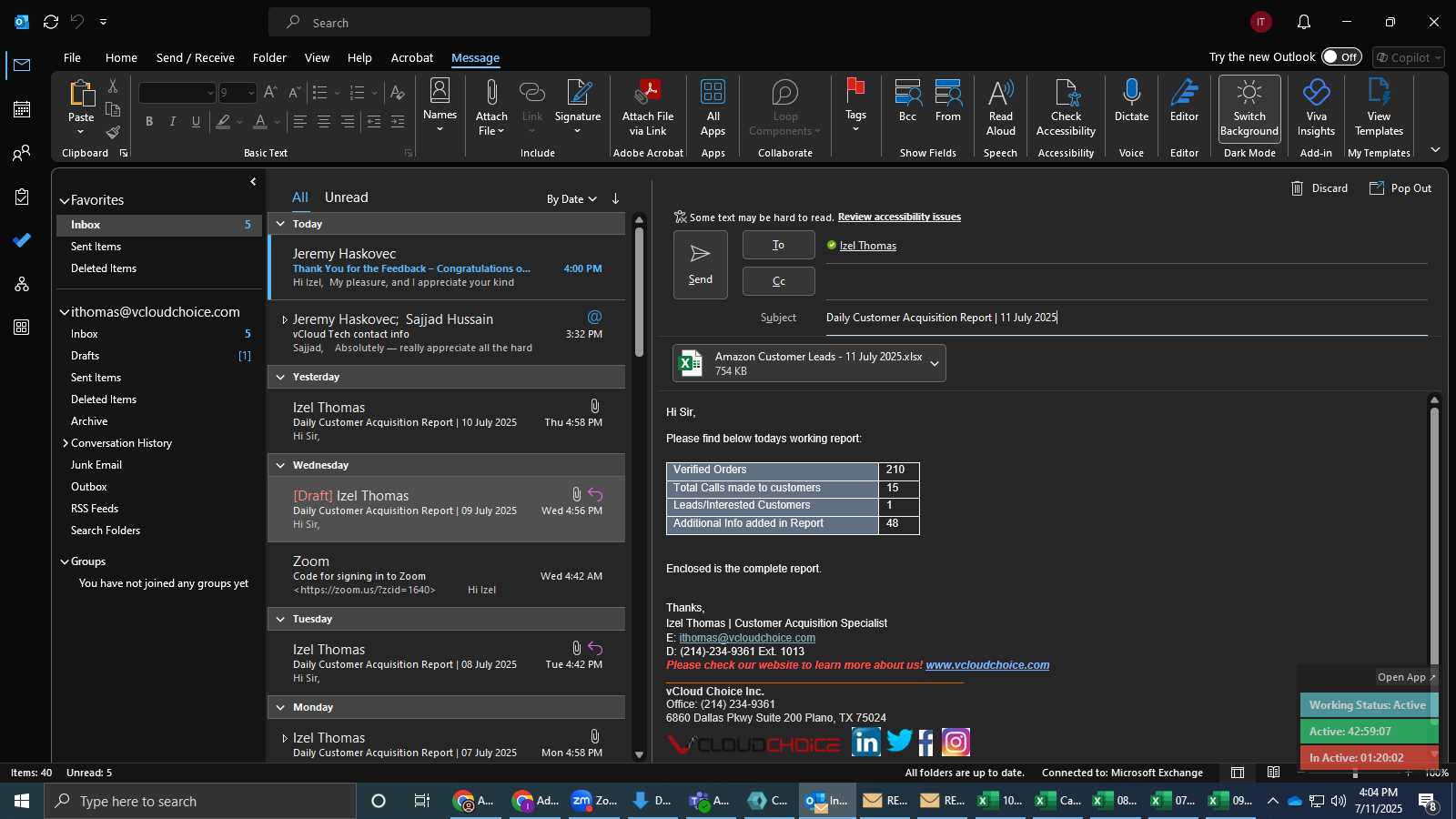The width and height of the screenshot is (1456, 819).
Task: Toggle center text alignment
Action: 323,122
